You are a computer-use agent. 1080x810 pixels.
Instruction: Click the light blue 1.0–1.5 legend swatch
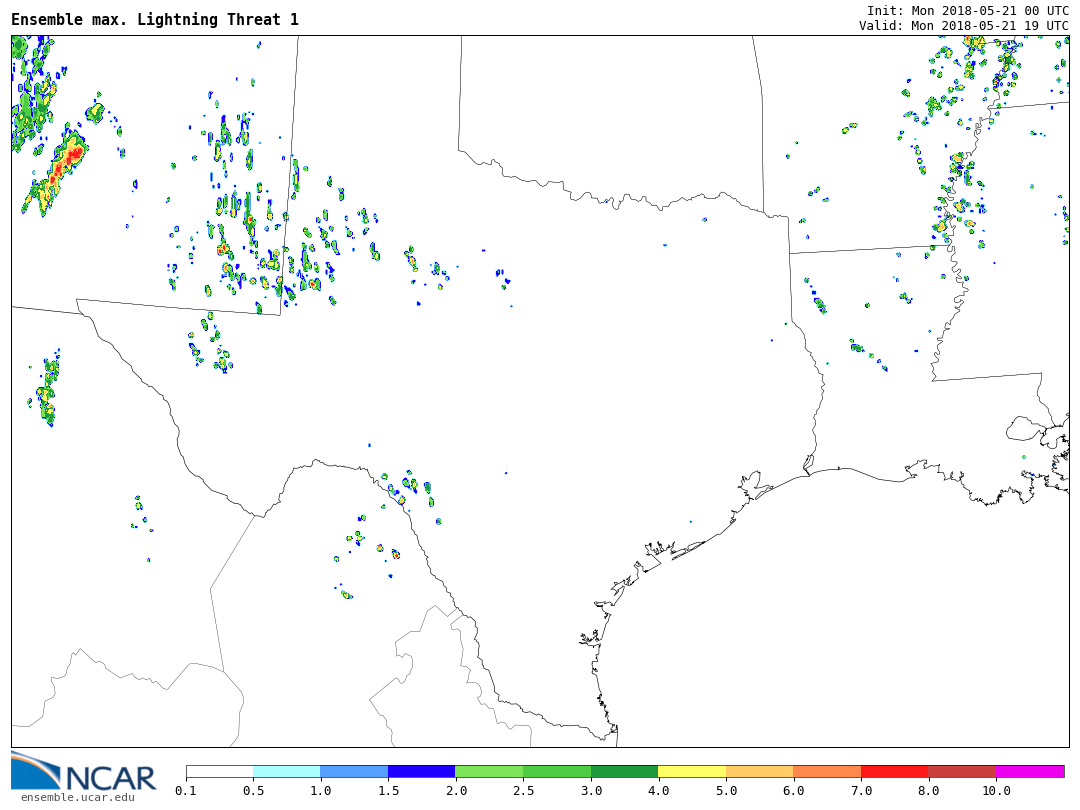pyautogui.click(x=354, y=772)
